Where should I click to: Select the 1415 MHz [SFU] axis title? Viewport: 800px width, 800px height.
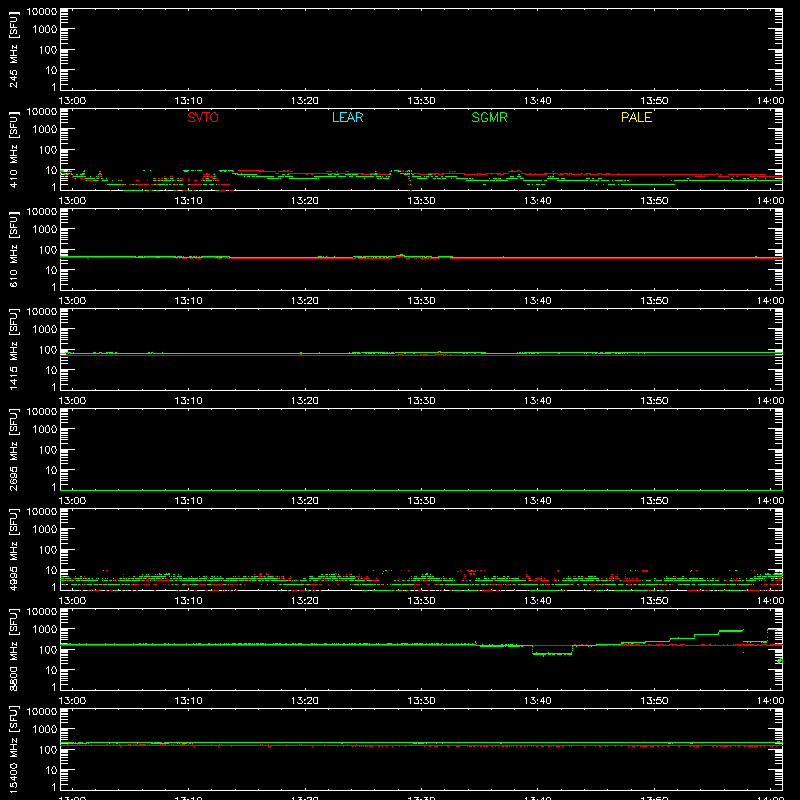[13, 349]
